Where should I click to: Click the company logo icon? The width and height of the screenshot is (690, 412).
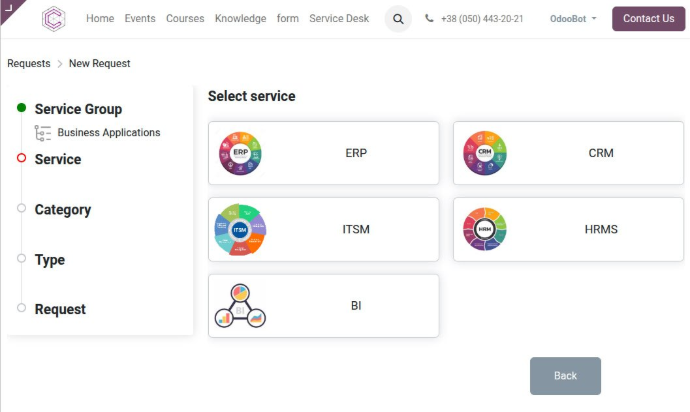click(x=53, y=19)
